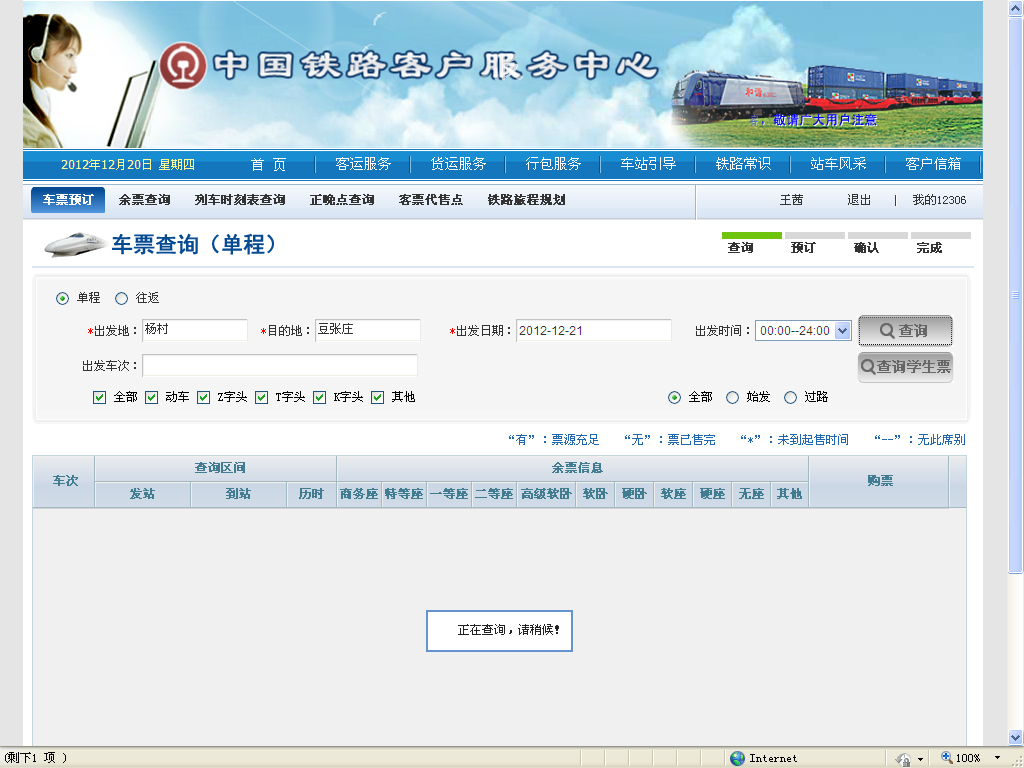This screenshot has width=1024, height=768.
Task: Switch to the 铁路旅程规划 tab
Action: (526, 200)
